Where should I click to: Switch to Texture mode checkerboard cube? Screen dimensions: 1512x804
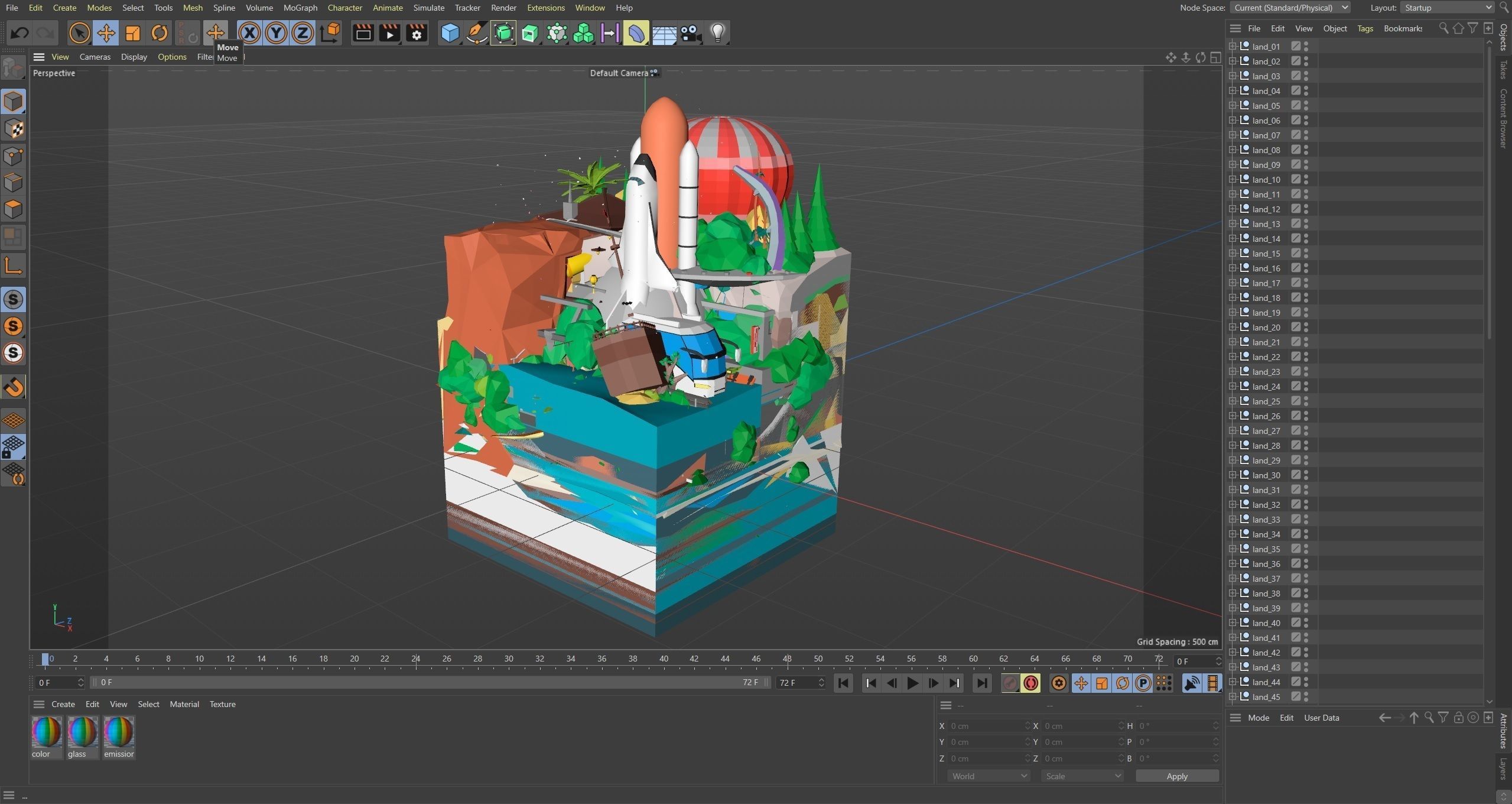(x=13, y=129)
